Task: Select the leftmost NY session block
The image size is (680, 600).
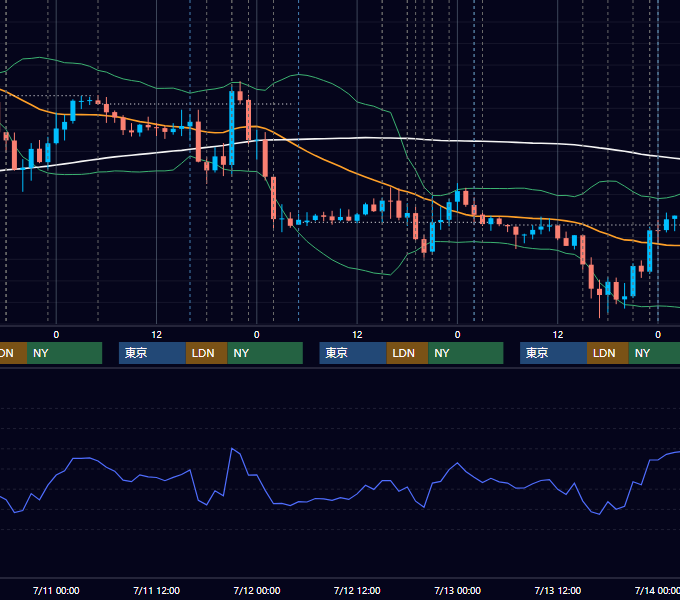Action: pyautogui.click(x=64, y=353)
